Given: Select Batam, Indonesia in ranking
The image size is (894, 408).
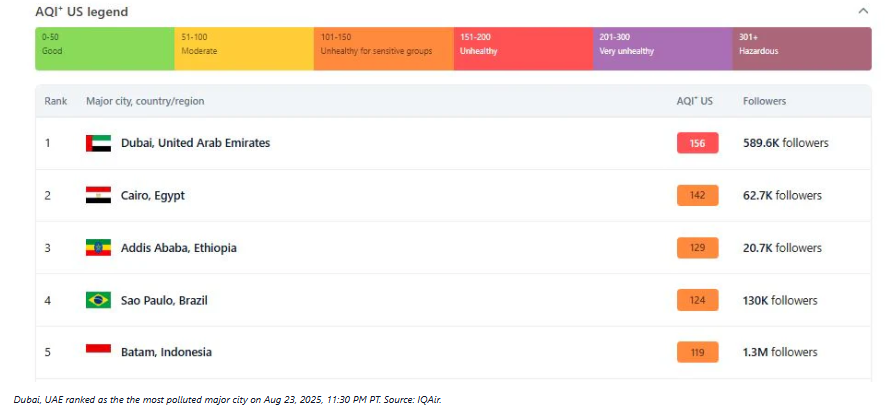Looking at the screenshot, I should tap(166, 352).
